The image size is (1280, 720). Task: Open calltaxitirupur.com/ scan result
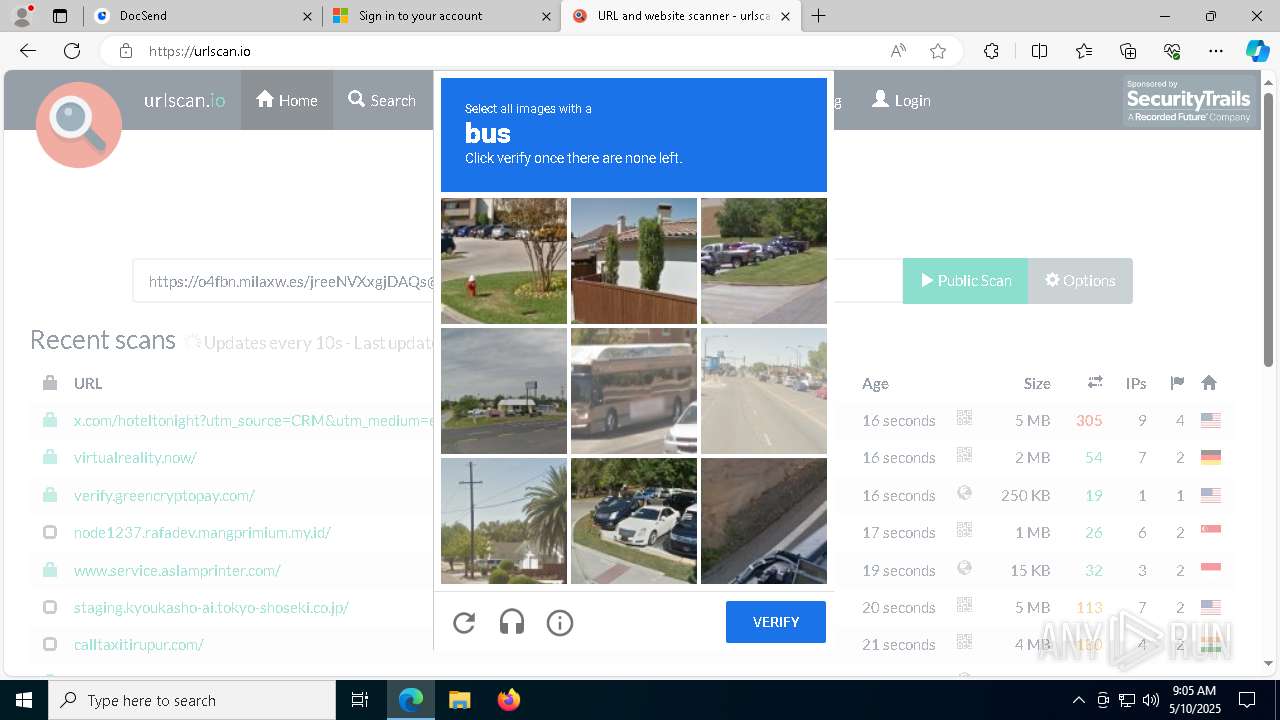139,645
